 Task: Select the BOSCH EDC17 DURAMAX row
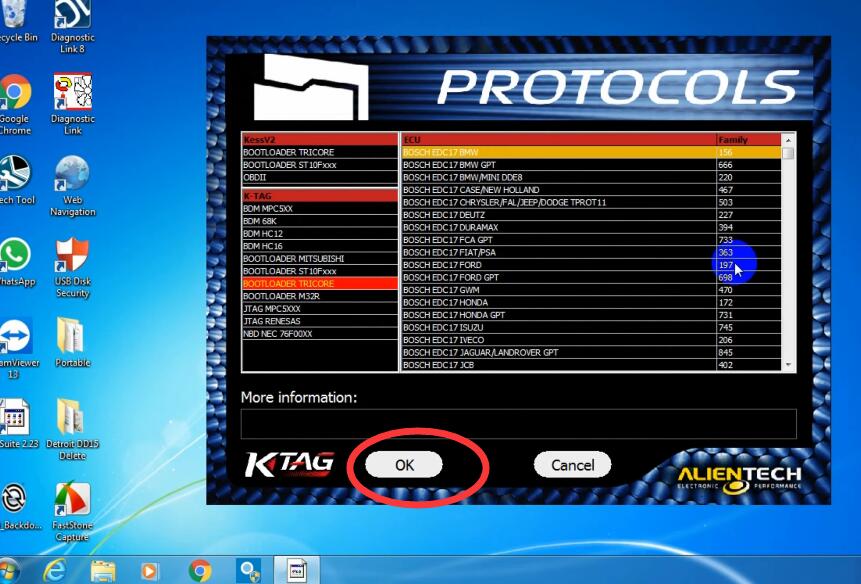(591, 227)
